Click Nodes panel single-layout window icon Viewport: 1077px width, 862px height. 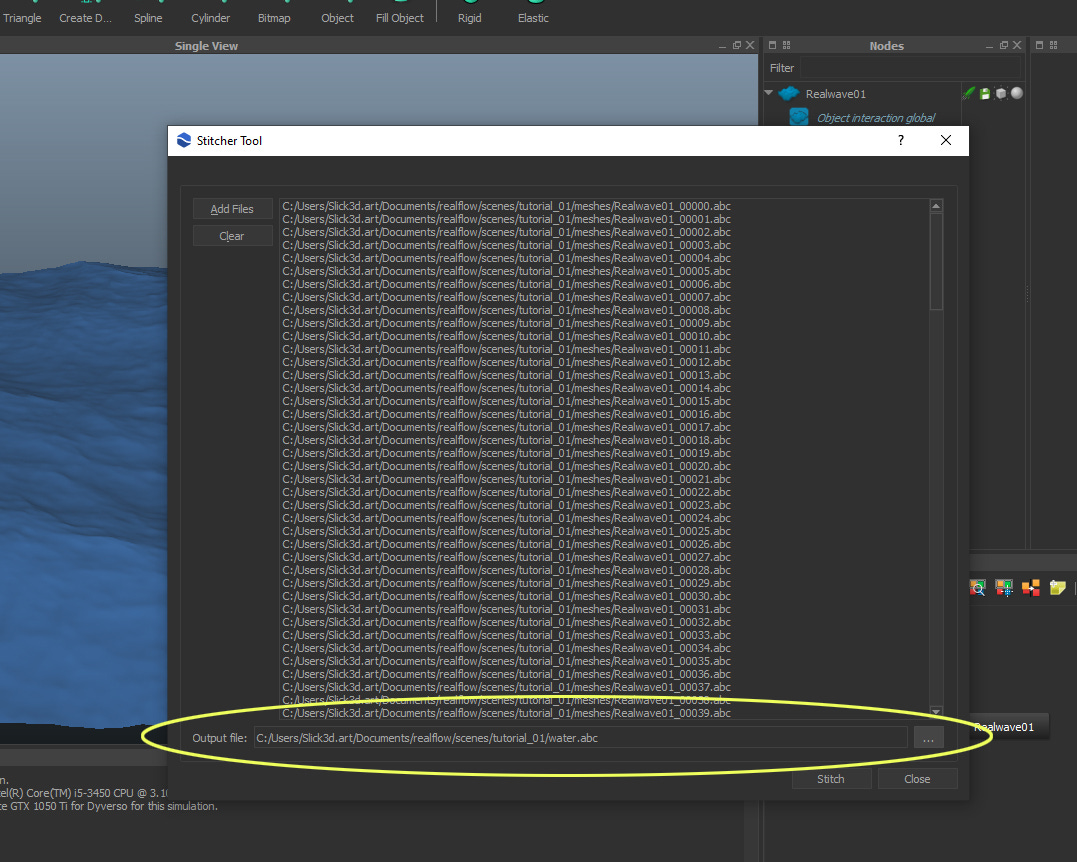[x=772, y=45]
